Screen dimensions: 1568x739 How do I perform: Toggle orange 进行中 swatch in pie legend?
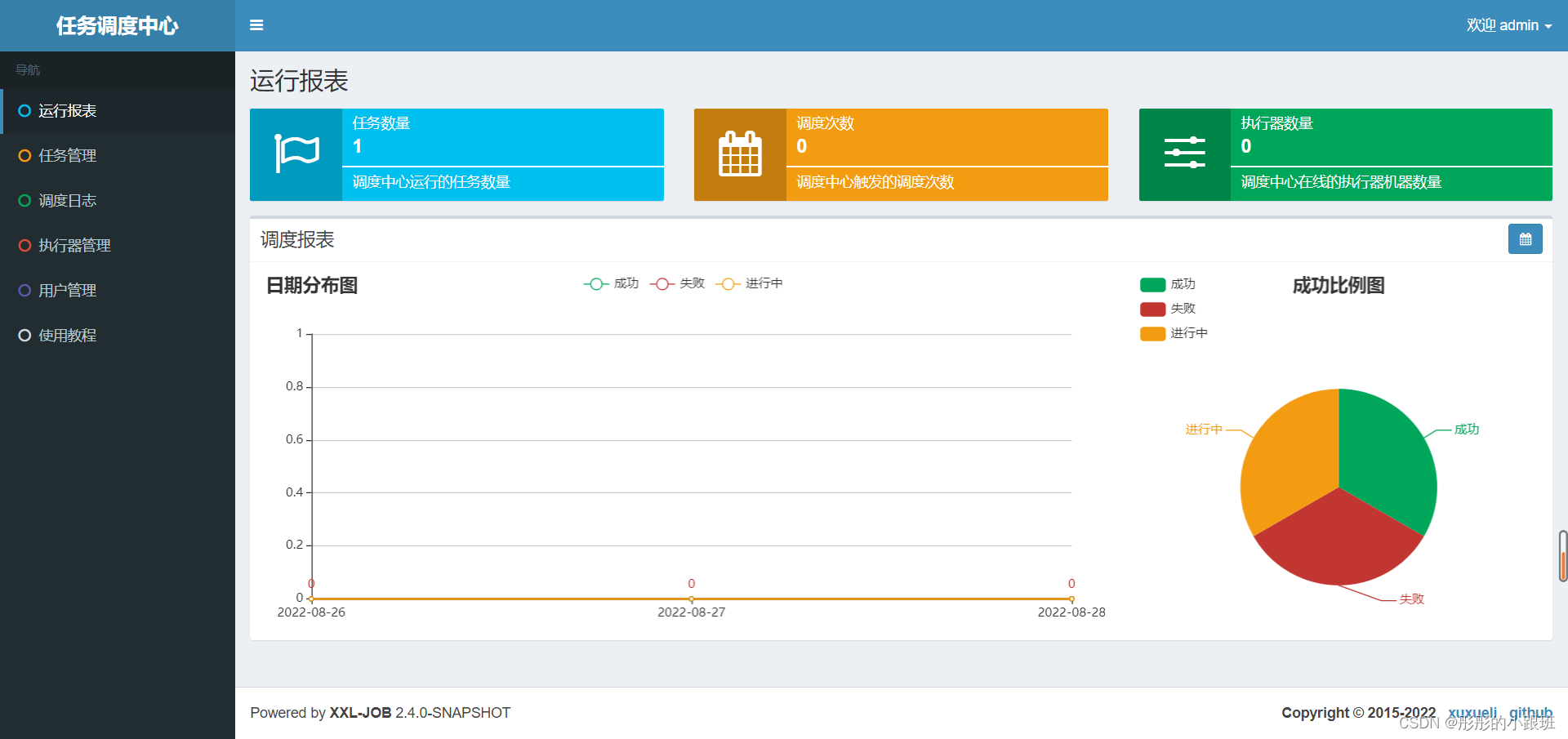(1152, 333)
